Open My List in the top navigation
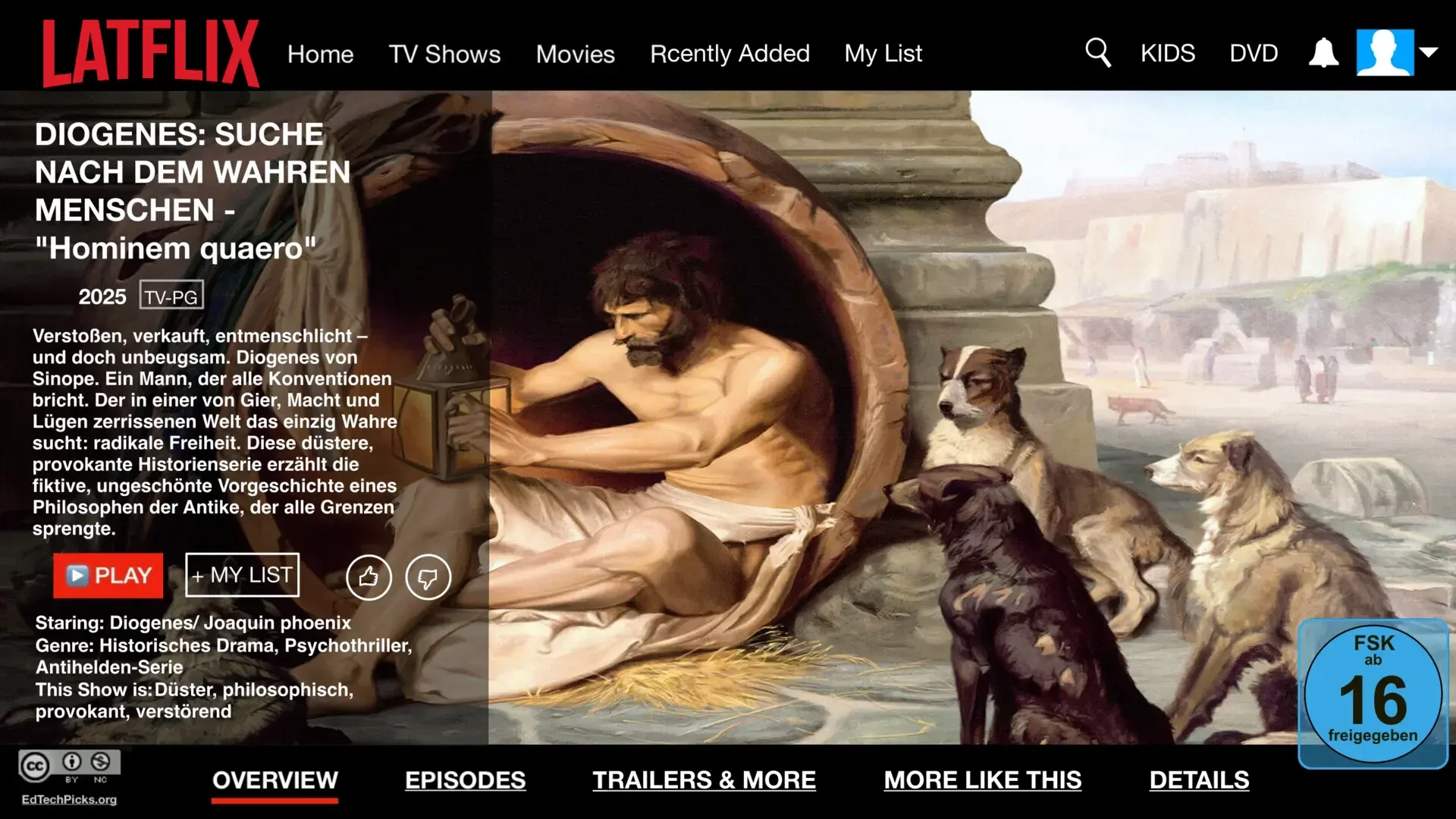The width and height of the screenshot is (1456, 819). 883,54
